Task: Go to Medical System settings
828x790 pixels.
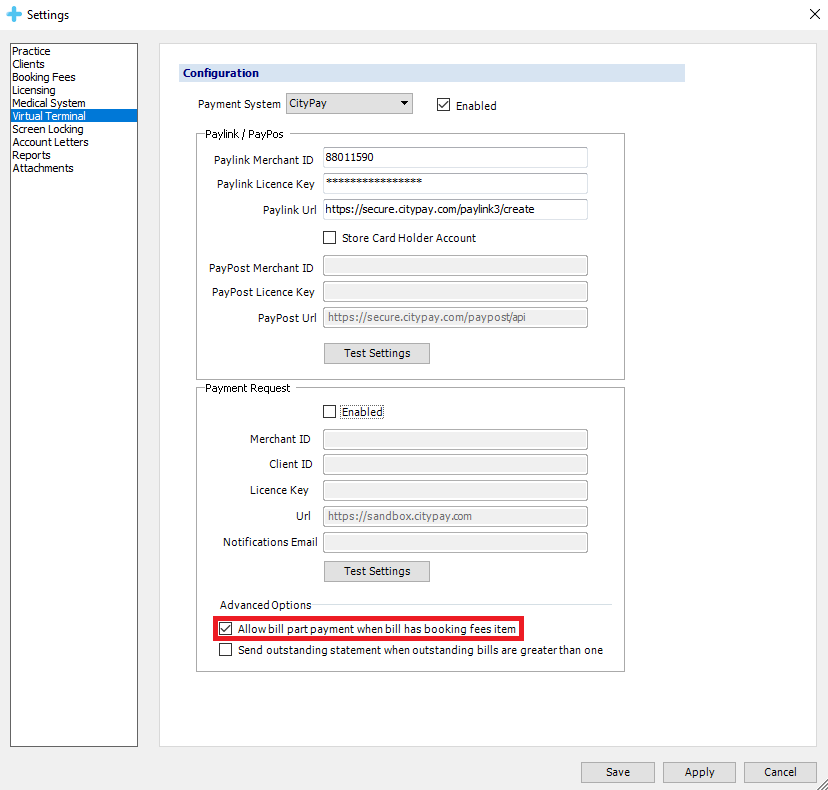Action: [49, 103]
